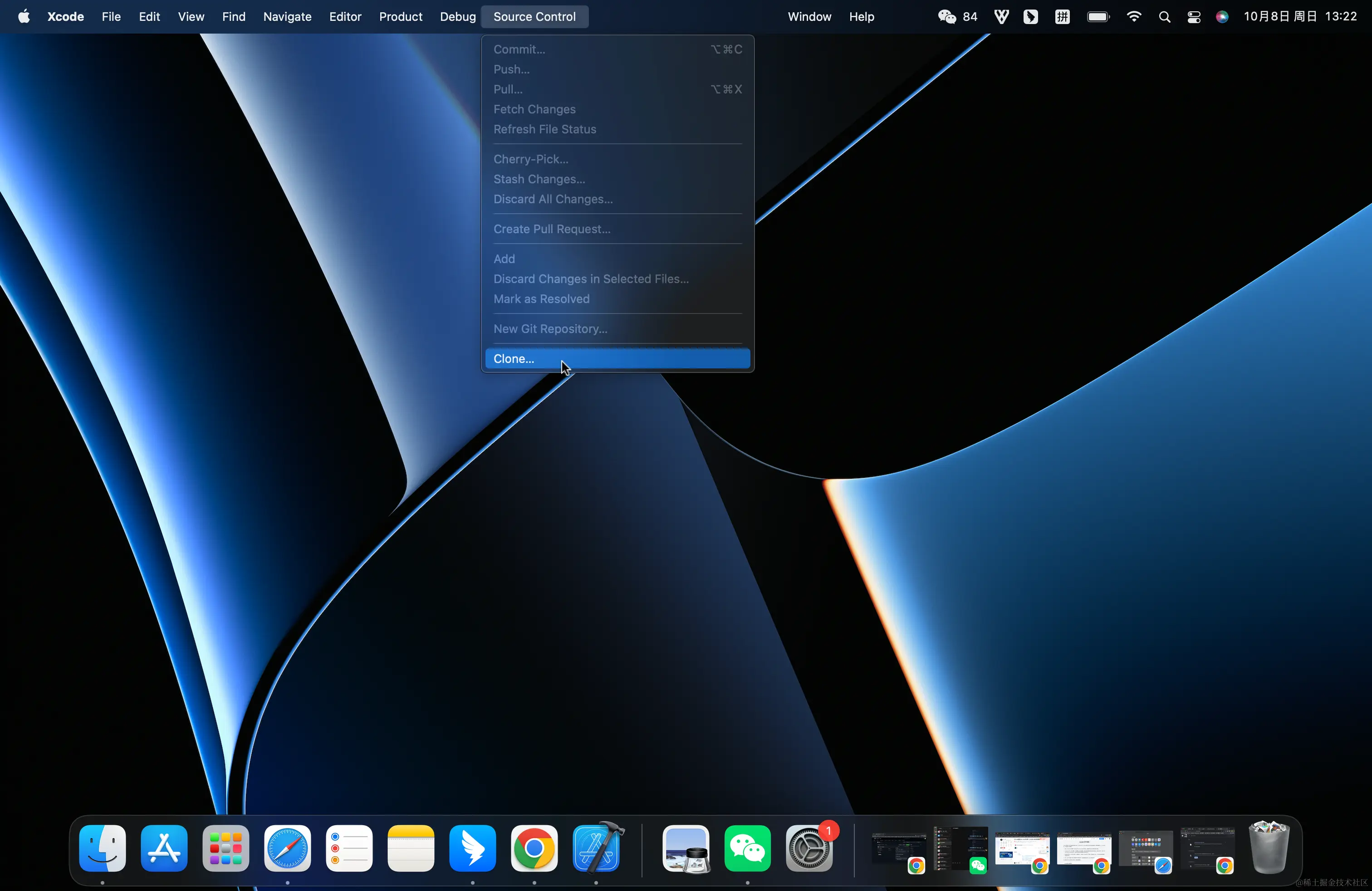The image size is (1372, 891).
Task: Open the Editor menu
Action: (345, 17)
